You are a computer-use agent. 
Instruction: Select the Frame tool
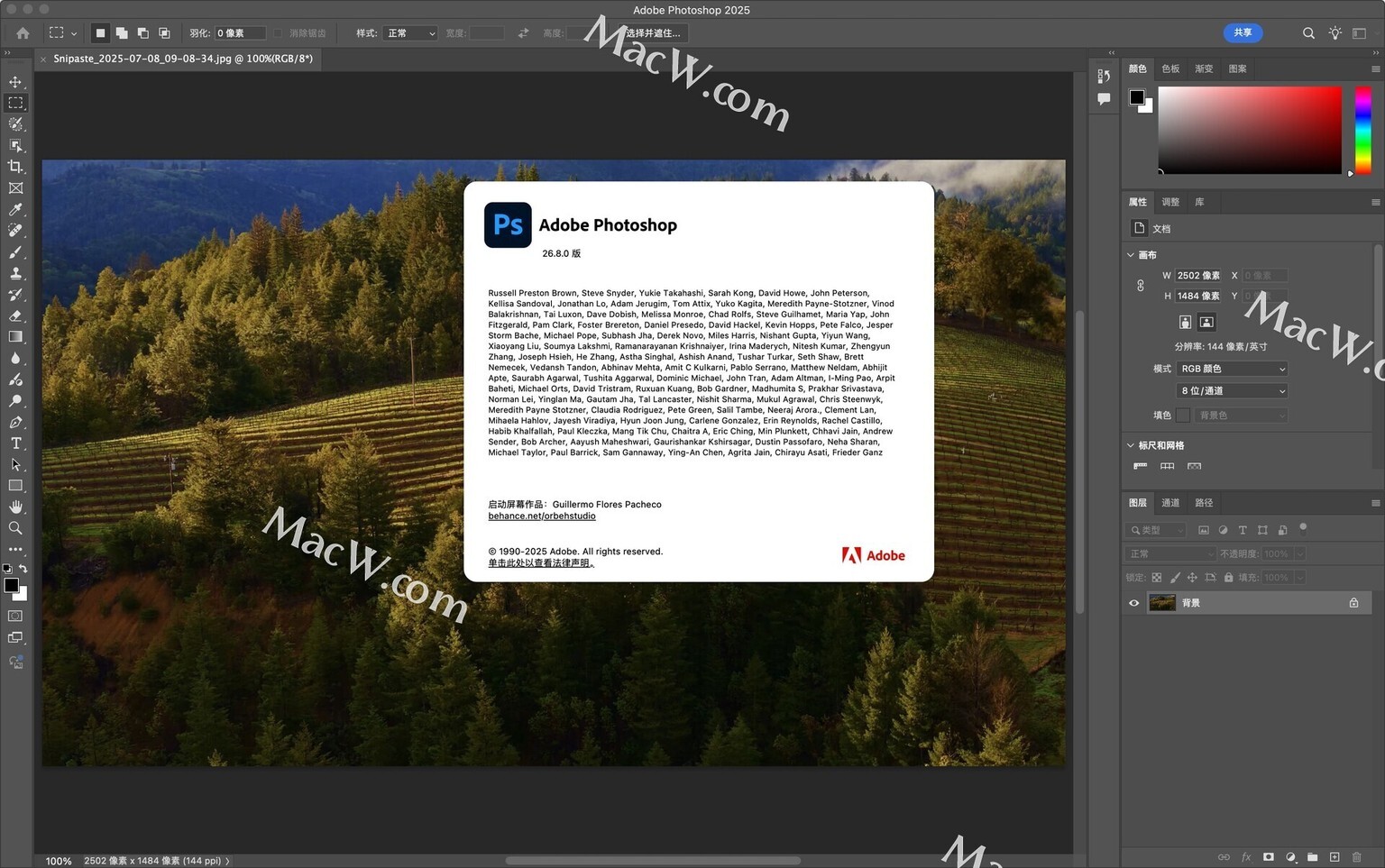pyautogui.click(x=15, y=188)
